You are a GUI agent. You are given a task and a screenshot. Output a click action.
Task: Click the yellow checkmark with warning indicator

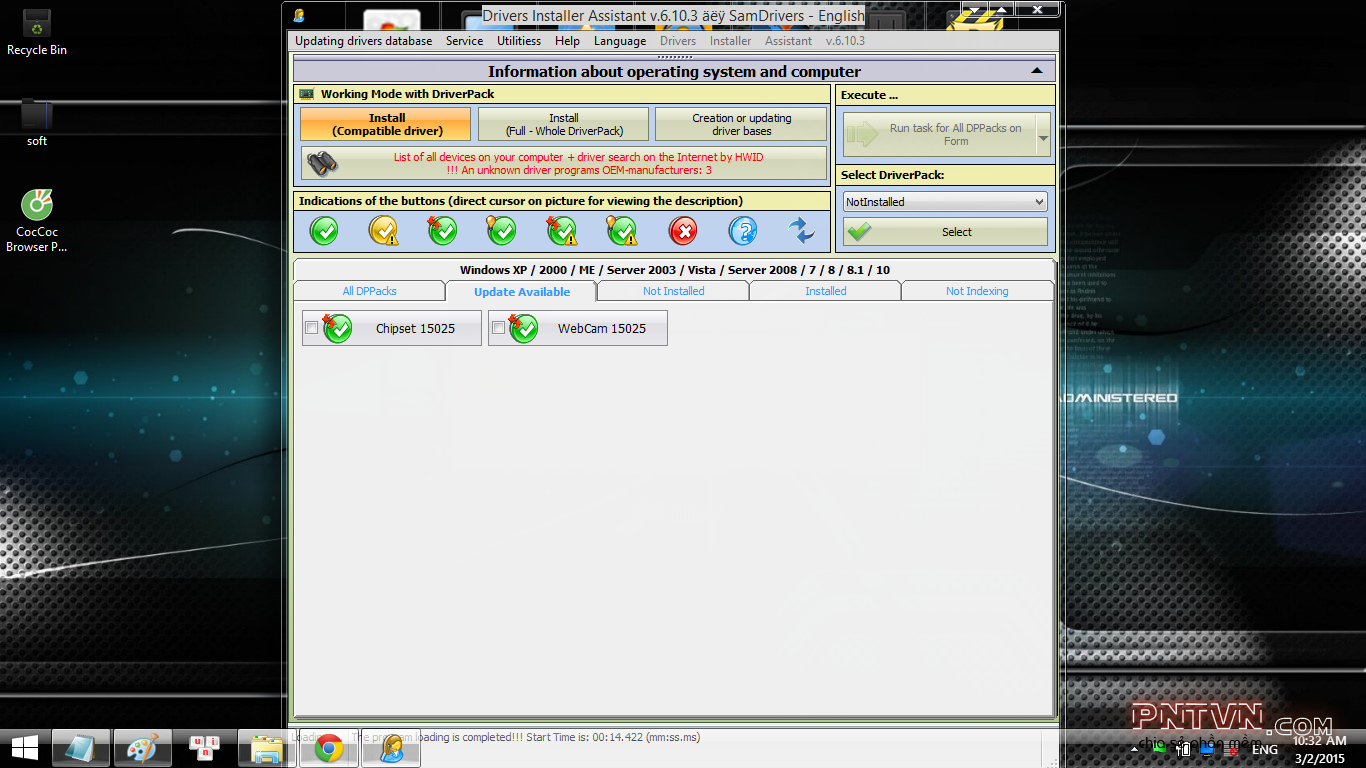pos(383,231)
